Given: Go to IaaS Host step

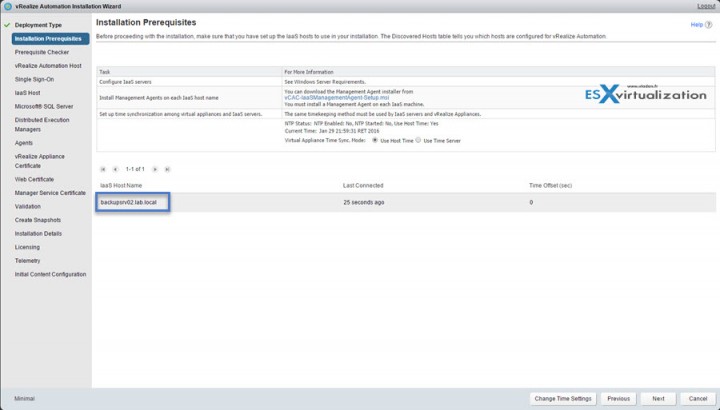Looking at the screenshot, I should pos(28,93).
